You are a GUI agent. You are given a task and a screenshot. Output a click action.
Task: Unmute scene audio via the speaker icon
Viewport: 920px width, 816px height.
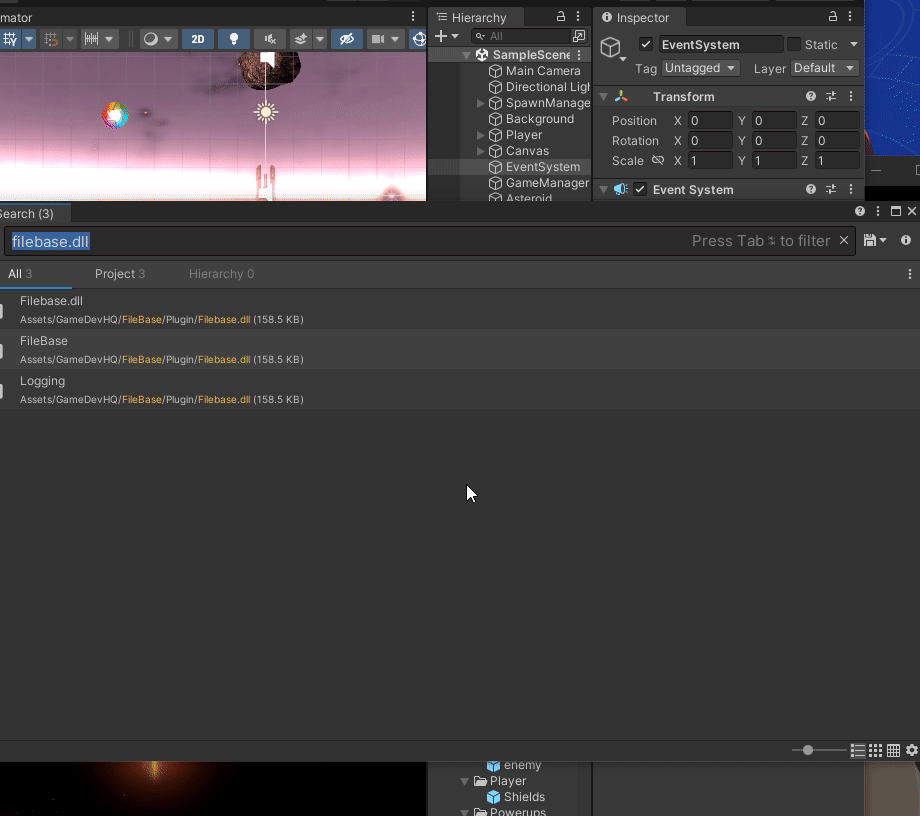(x=270, y=39)
